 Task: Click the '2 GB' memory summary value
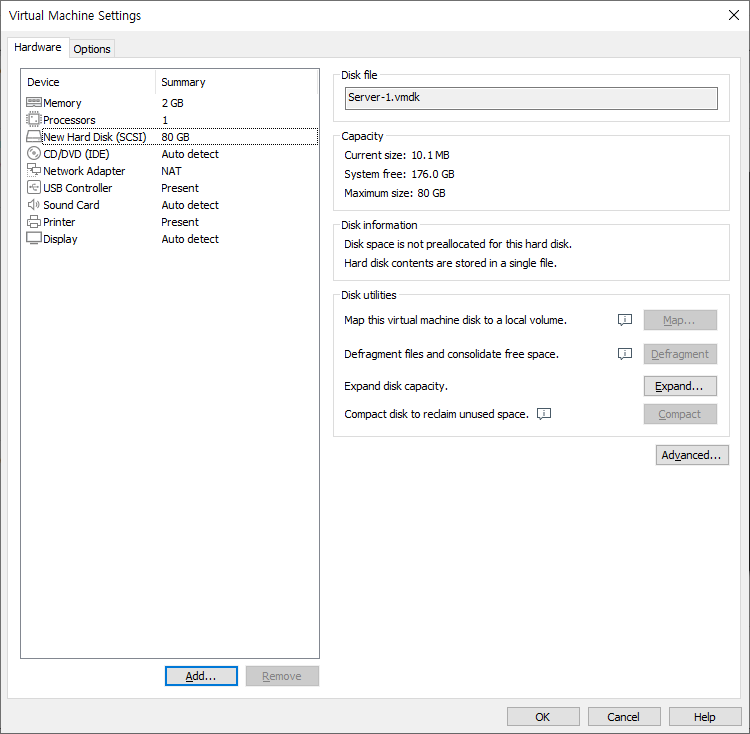coord(172,103)
